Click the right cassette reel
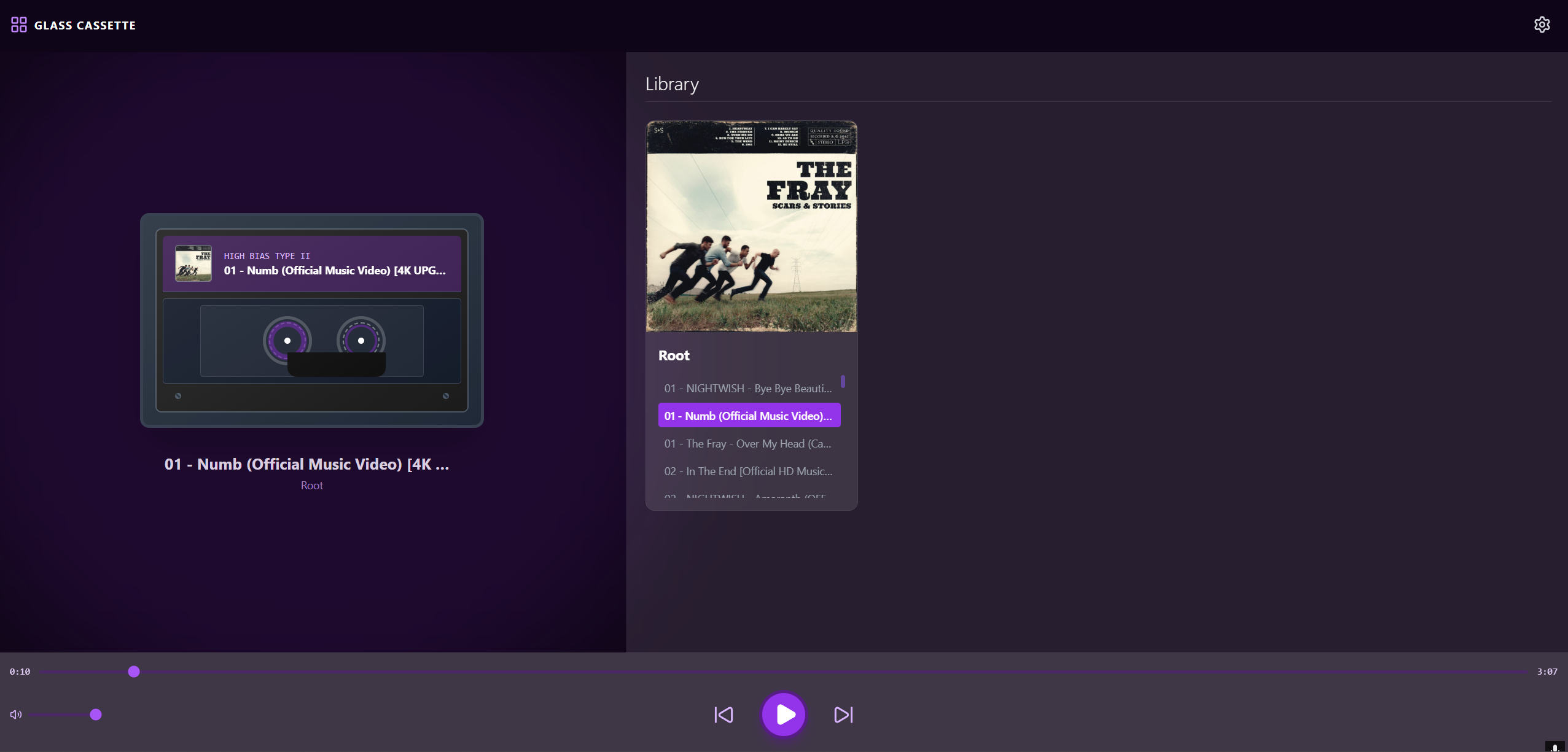 point(361,340)
